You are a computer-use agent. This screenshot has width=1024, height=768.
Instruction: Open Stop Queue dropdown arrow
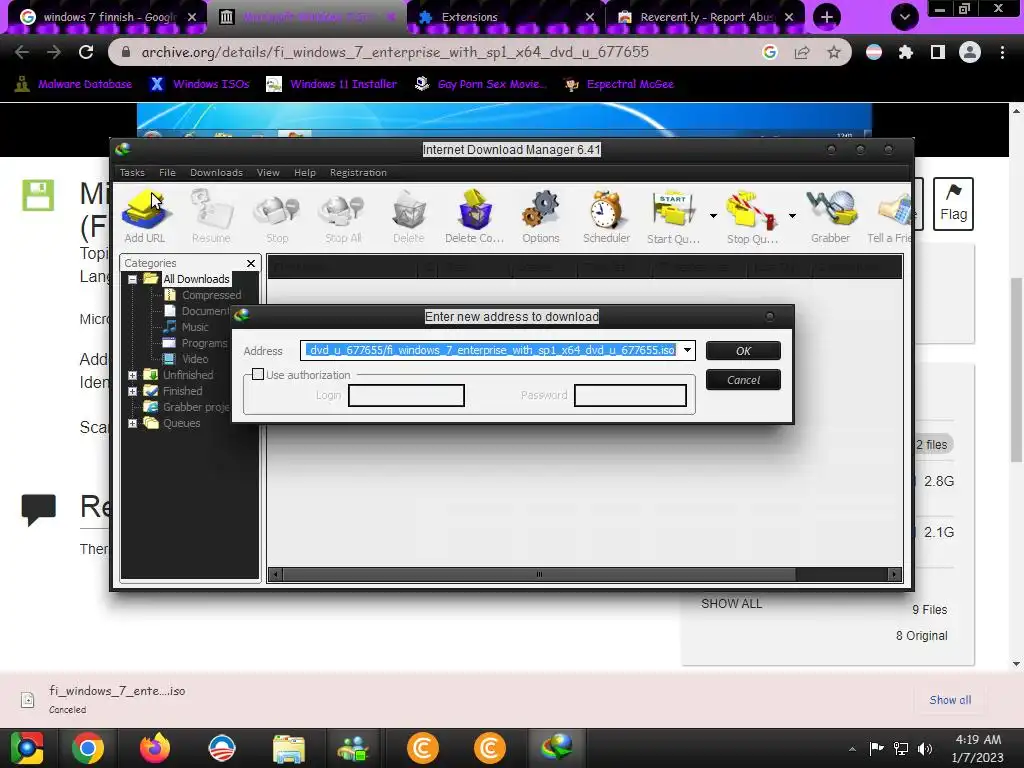pos(792,216)
